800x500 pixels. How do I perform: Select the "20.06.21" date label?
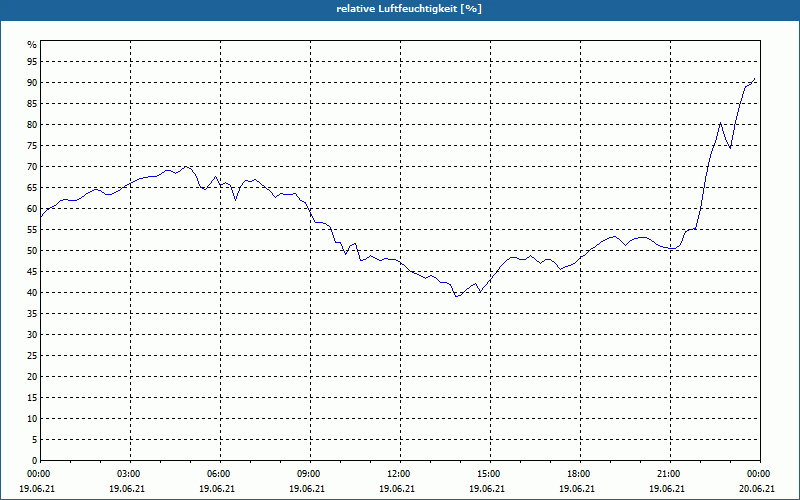click(757, 489)
